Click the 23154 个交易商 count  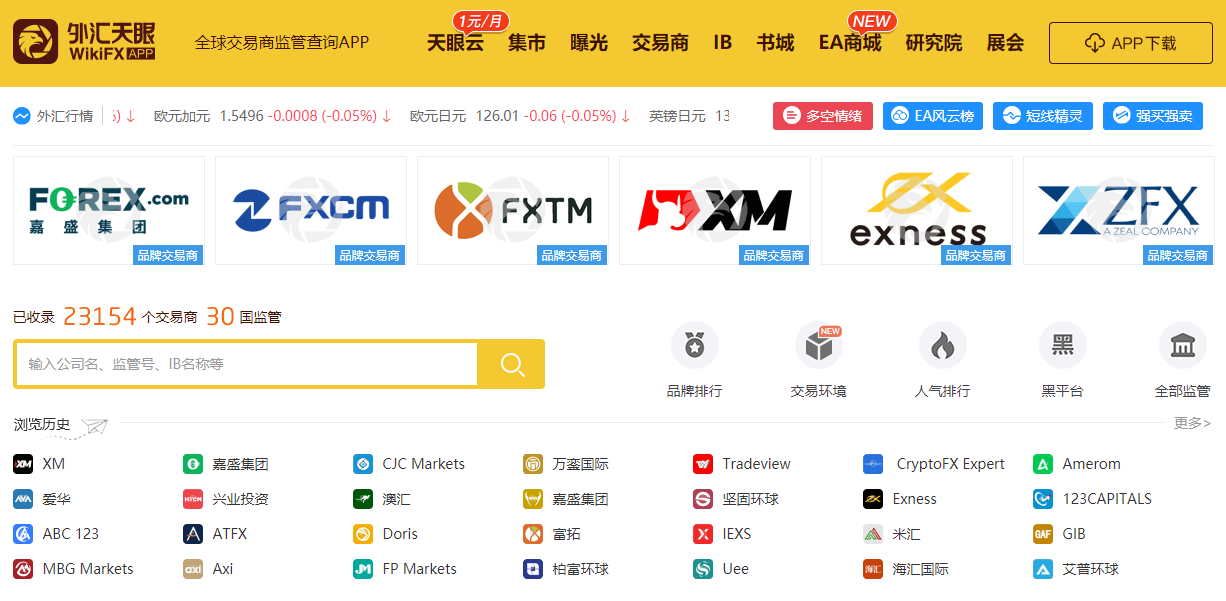tap(130, 317)
